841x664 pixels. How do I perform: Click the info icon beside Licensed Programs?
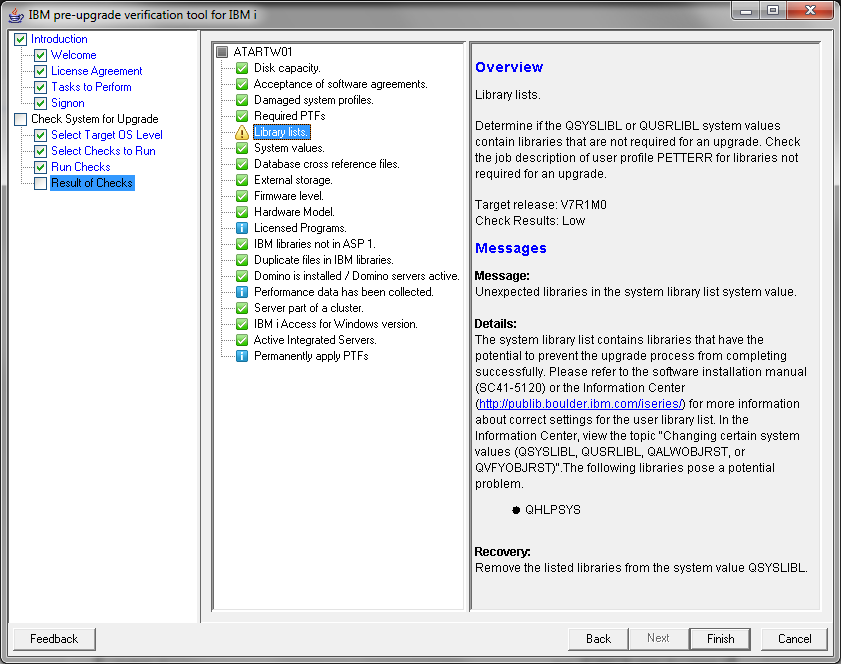click(x=241, y=228)
